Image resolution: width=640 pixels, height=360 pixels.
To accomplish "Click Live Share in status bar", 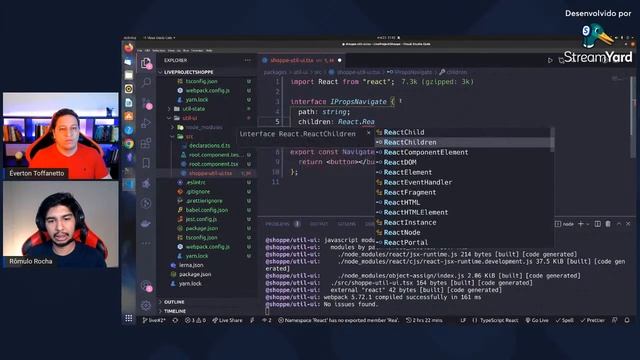I will click(227, 320).
